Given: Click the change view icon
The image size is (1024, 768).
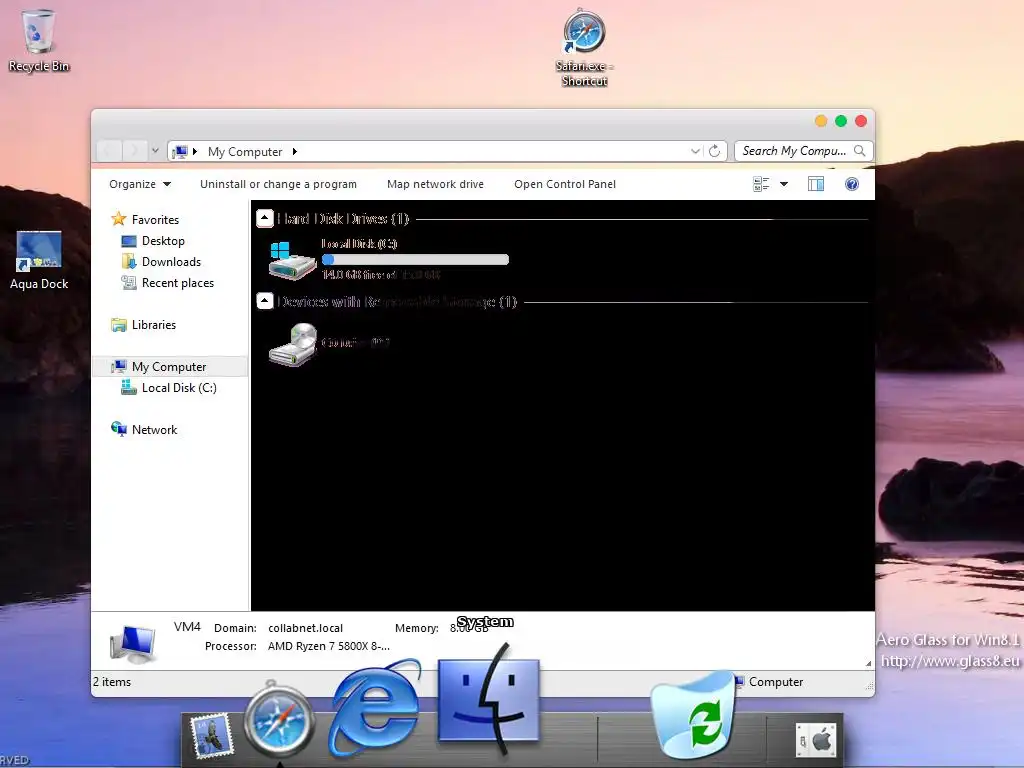Looking at the screenshot, I should 761,184.
